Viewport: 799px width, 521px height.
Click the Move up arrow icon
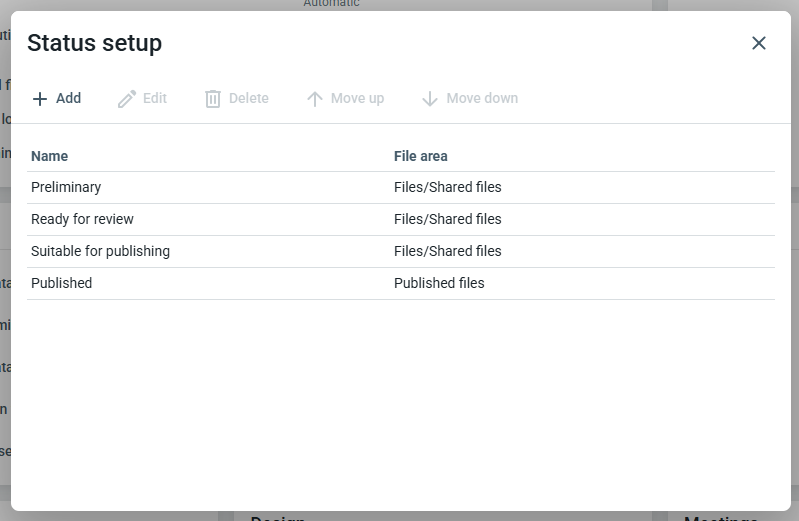[x=315, y=99]
